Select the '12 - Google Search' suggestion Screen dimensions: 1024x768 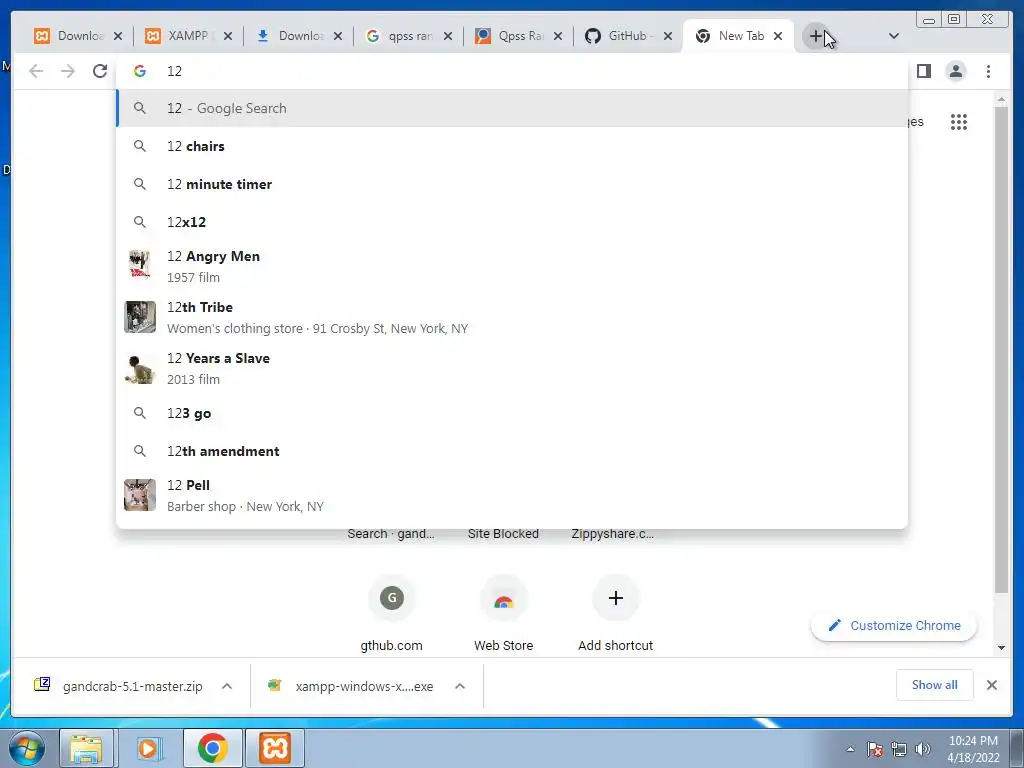coord(512,108)
